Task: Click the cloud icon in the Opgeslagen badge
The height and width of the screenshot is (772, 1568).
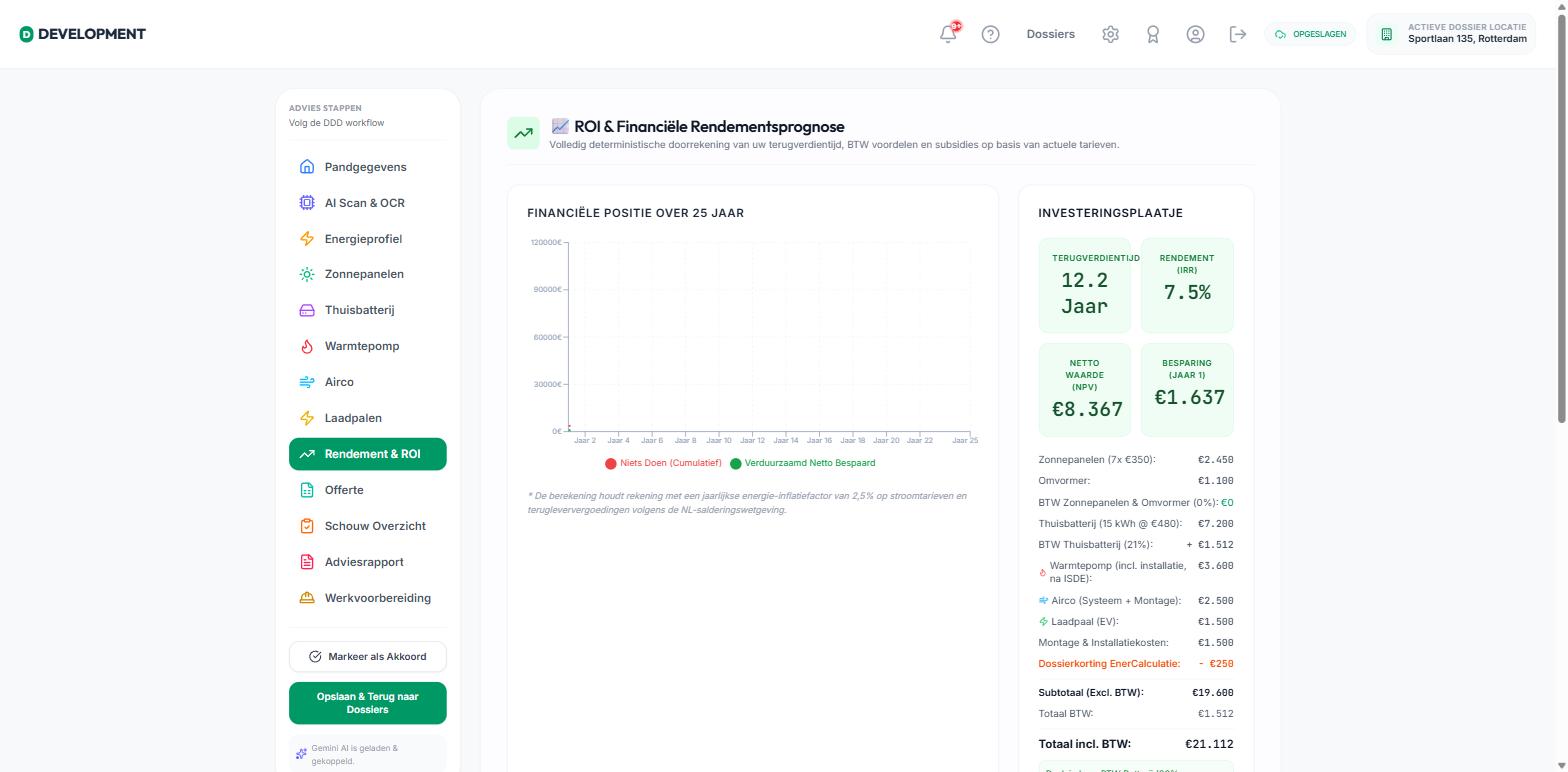Action: click(1280, 35)
